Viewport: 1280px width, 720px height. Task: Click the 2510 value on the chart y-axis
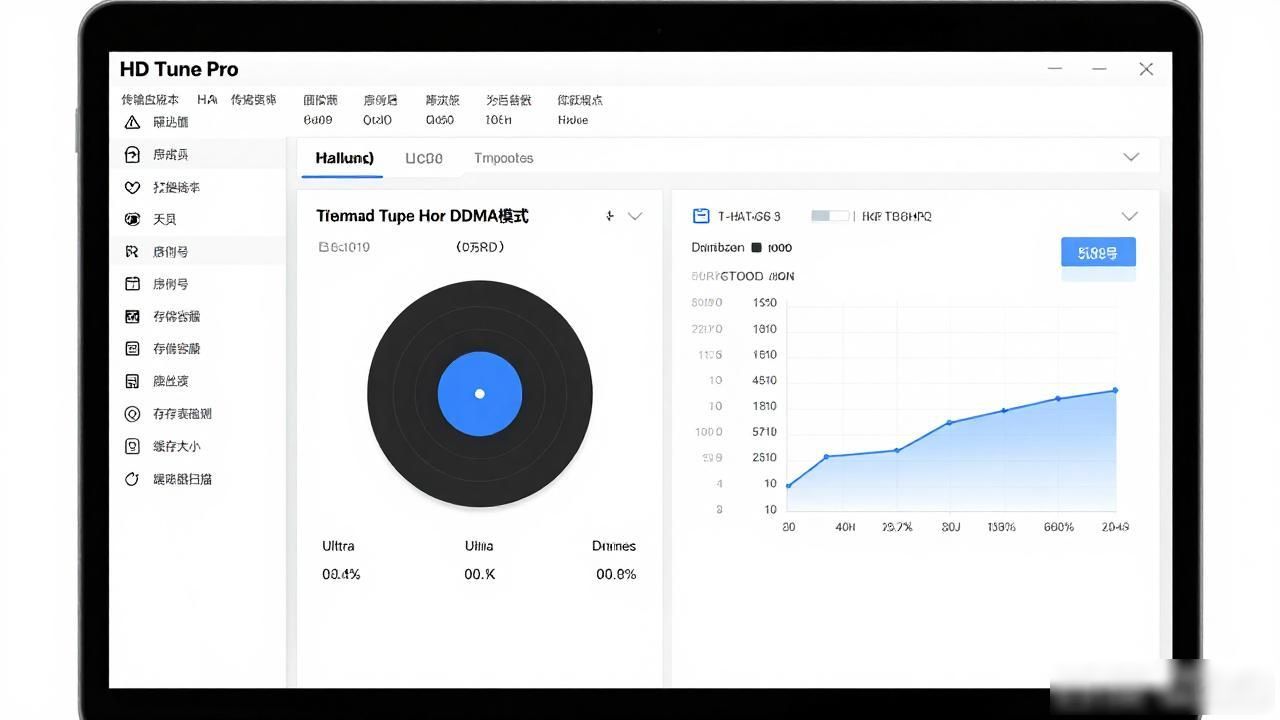764,458
